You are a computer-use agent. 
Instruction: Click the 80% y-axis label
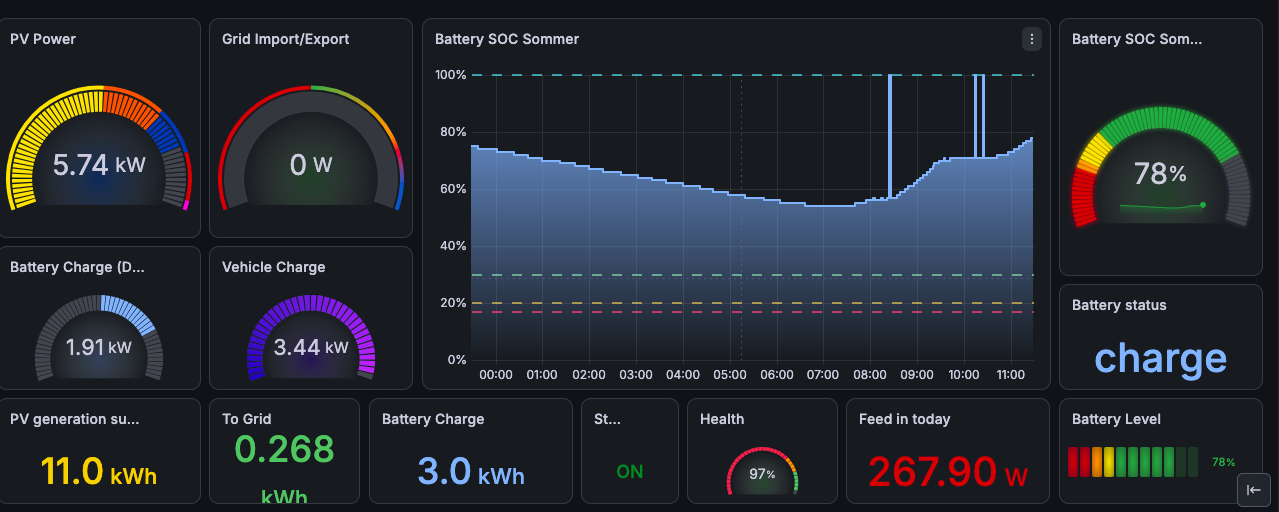453,132
